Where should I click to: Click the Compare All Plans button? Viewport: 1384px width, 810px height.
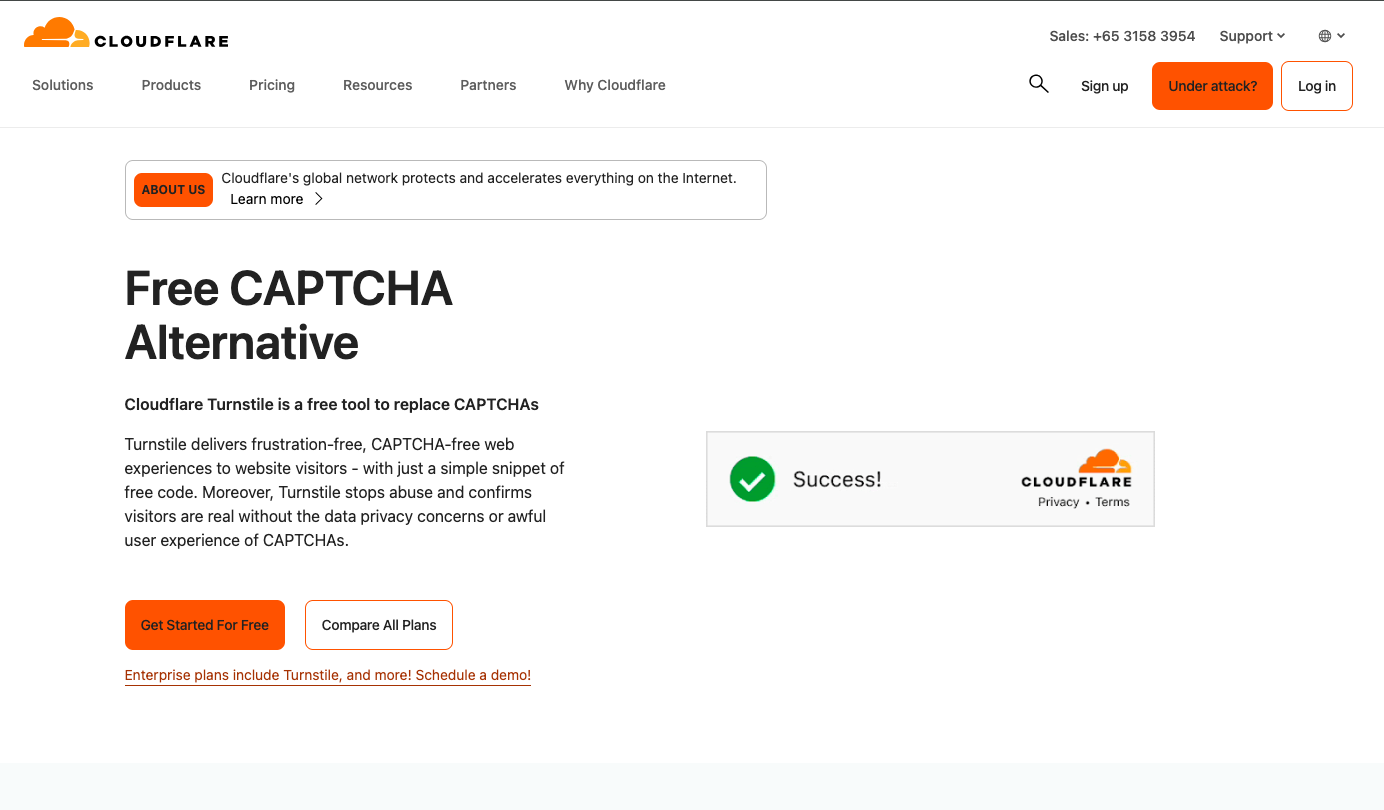point(378,624)
